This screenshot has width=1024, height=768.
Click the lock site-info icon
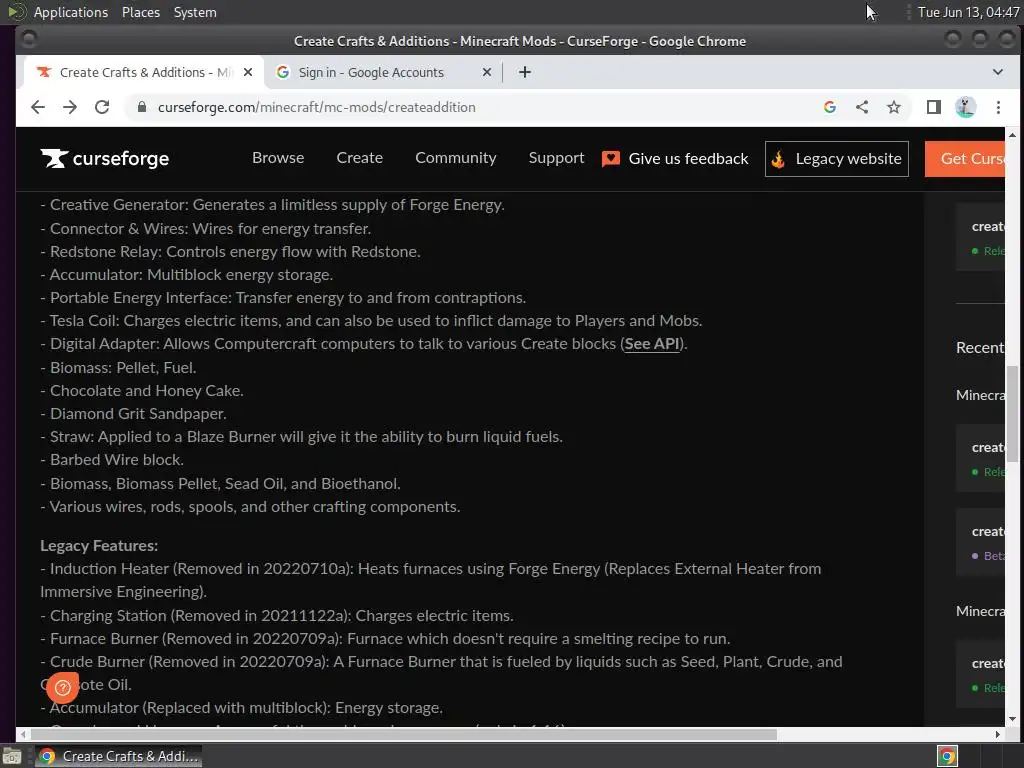142,107
